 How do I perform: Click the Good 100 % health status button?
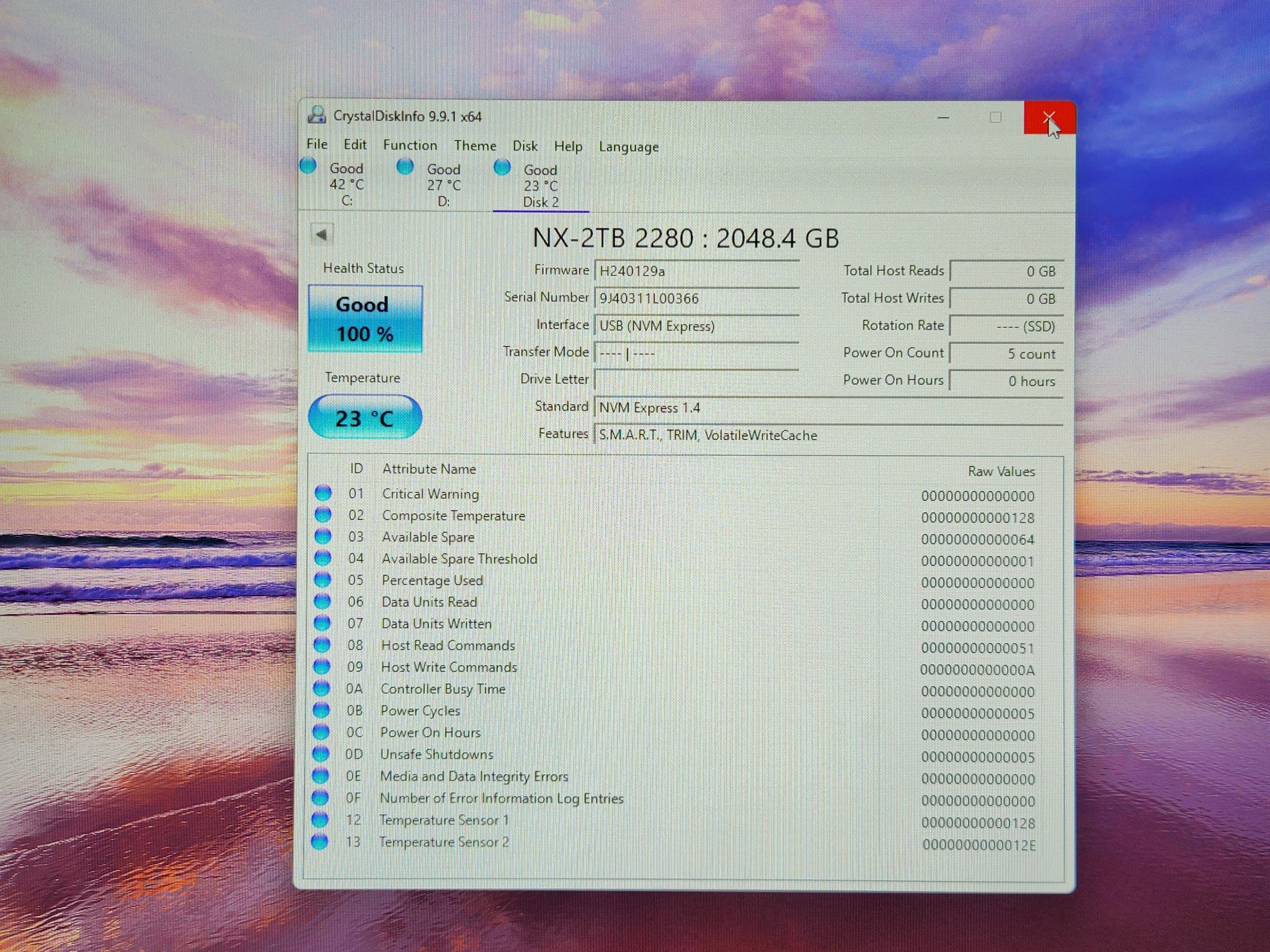[x=365, y=319]
